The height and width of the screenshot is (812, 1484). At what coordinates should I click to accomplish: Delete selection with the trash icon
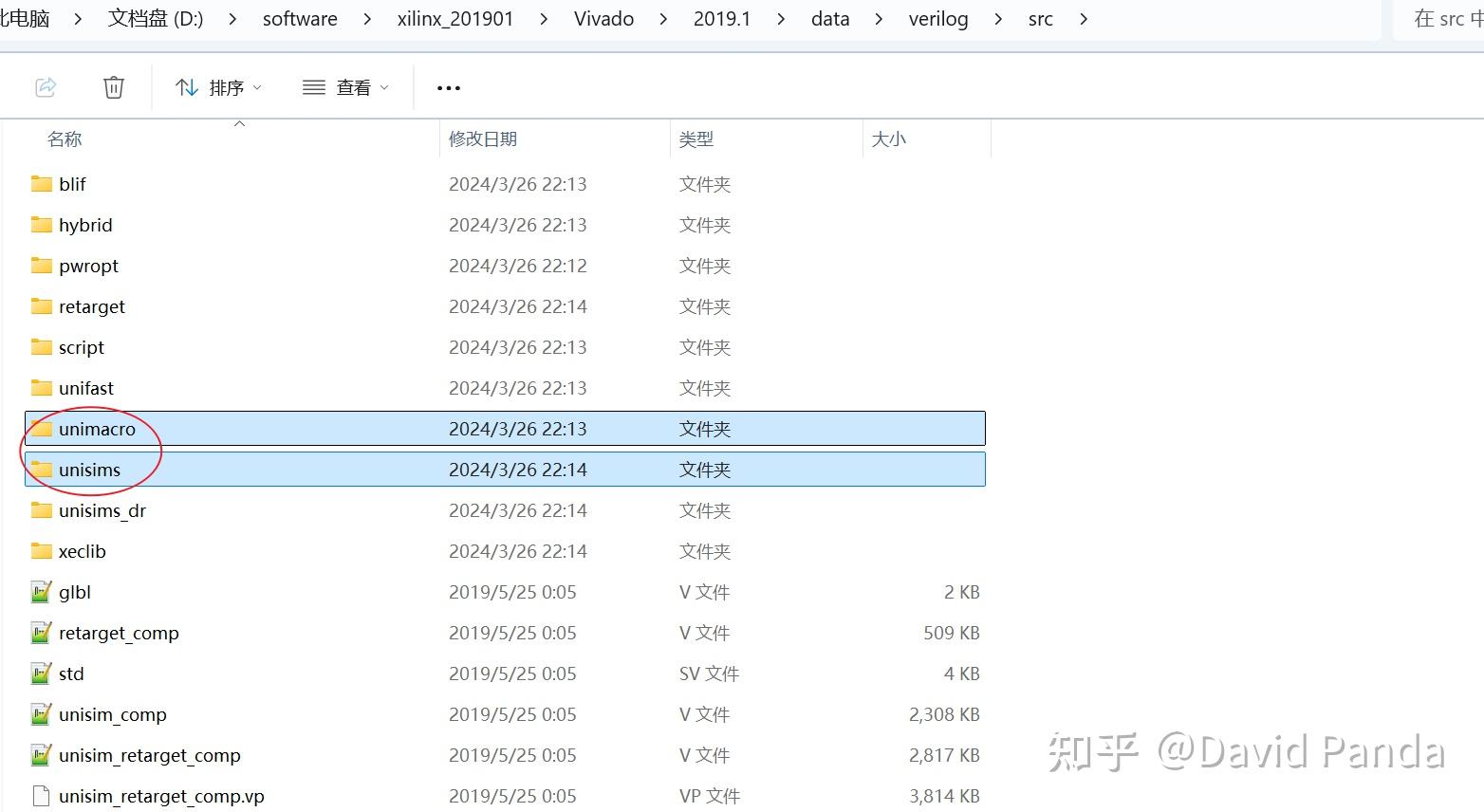[114, 86]
